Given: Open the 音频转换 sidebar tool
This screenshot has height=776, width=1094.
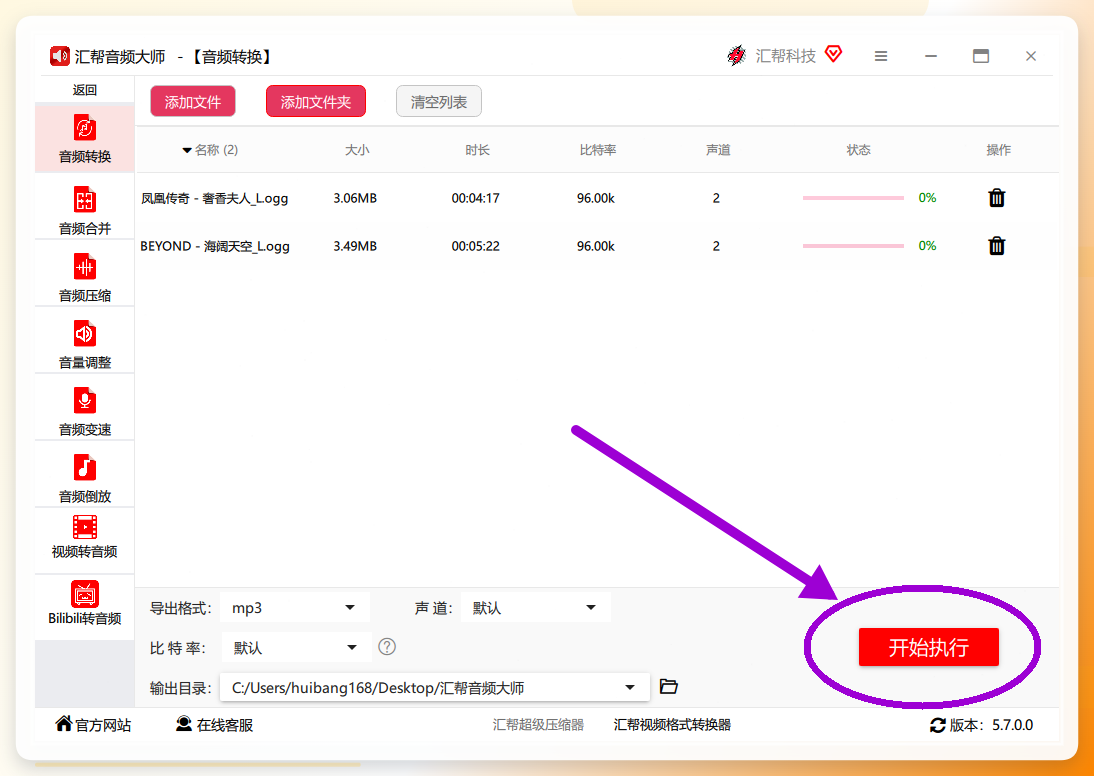Looking at the screenshot, I should pos(84,138).
